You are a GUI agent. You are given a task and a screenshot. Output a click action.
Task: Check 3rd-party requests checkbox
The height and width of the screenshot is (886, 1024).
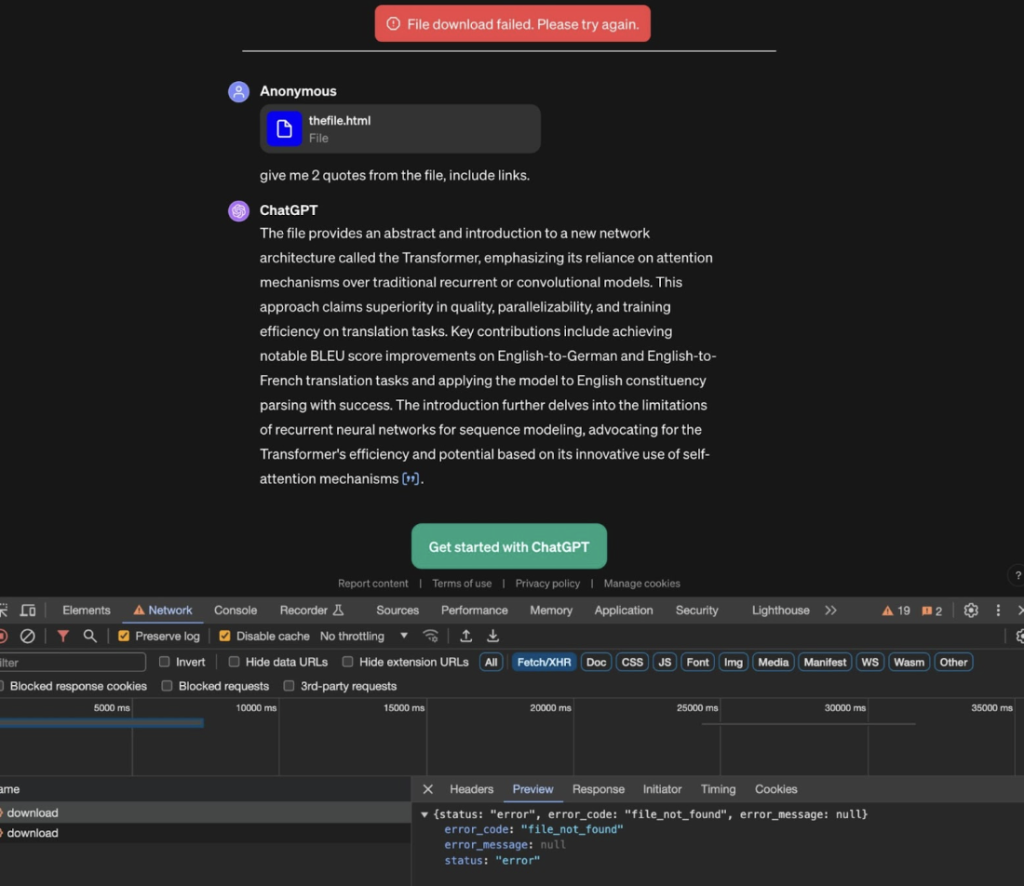(x=289, y=686)
